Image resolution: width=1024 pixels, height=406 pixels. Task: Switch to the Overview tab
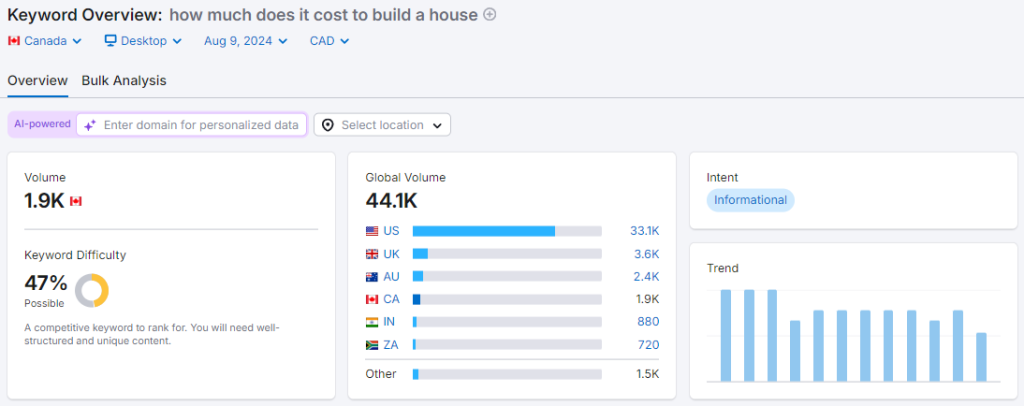[37, 81]
